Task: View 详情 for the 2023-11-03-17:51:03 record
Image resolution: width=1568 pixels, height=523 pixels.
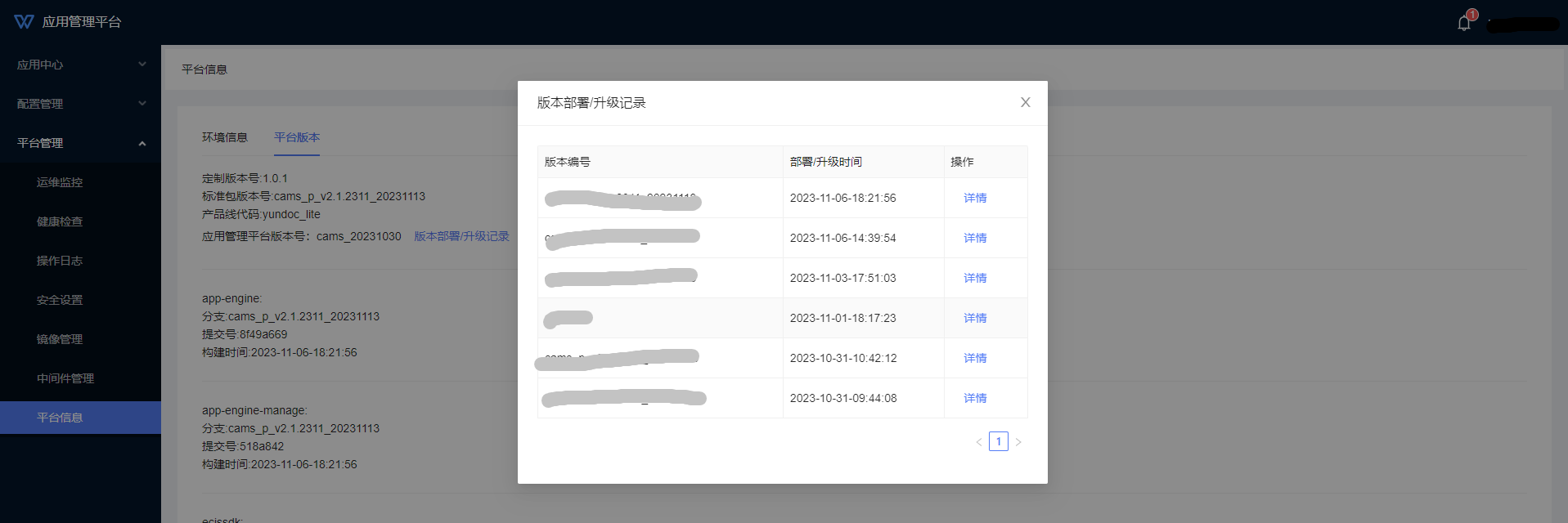Action: 975,278
